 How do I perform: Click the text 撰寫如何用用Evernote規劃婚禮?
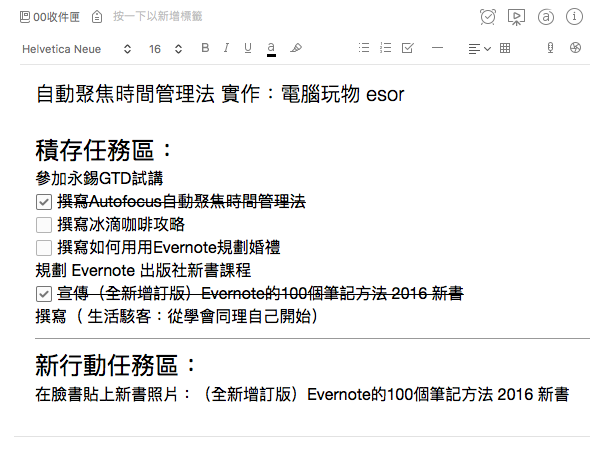pos(169,248)
